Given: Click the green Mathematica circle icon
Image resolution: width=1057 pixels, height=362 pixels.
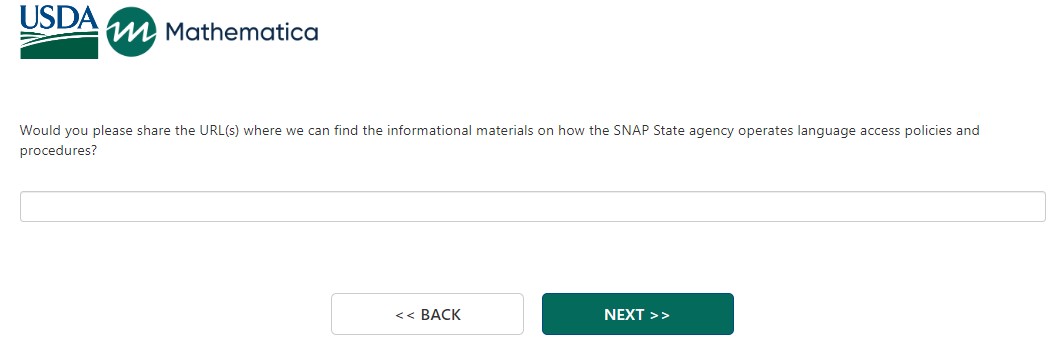Looking at the screenshot, I should coord(131,32).
